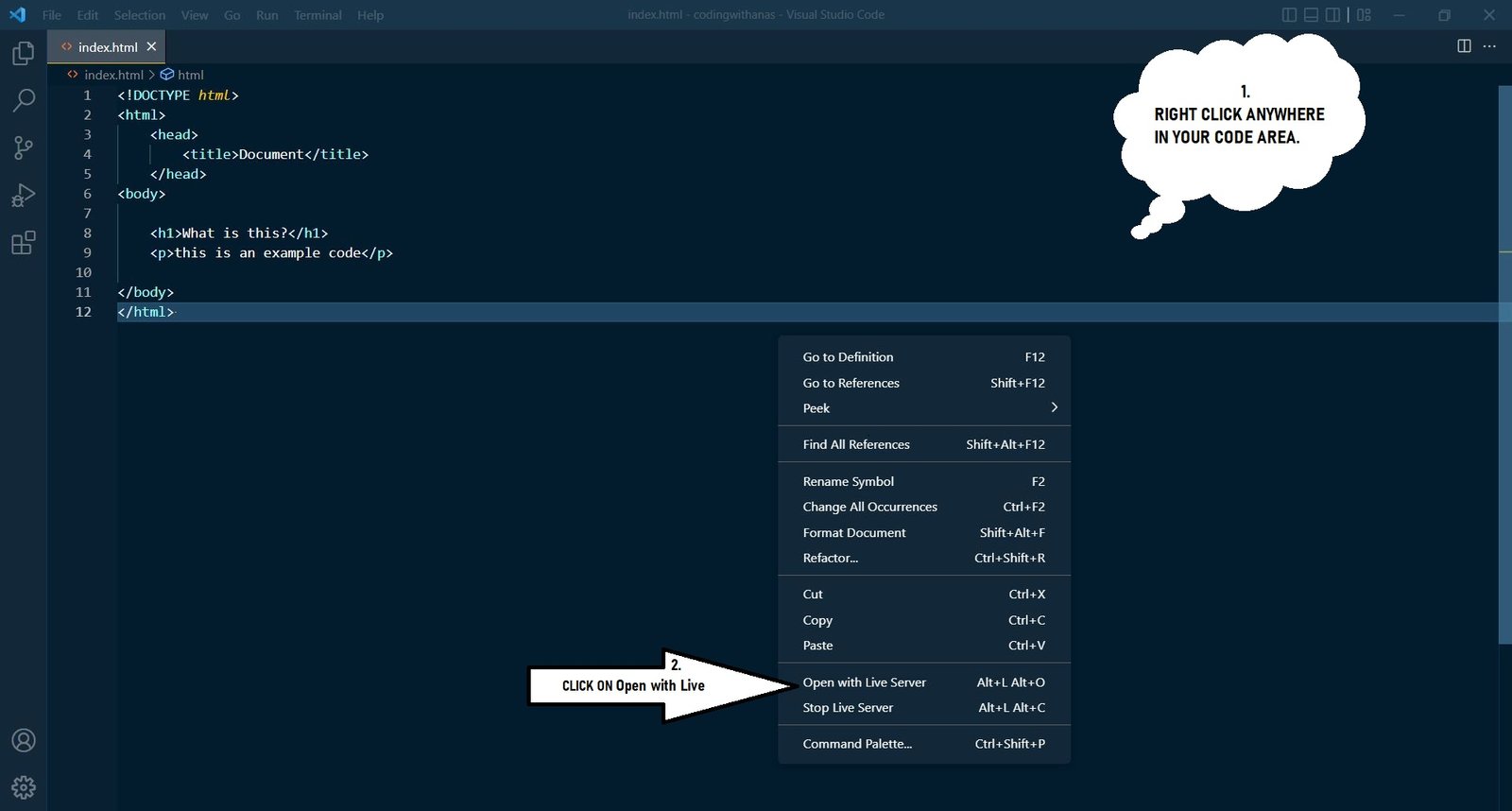Image resolution: width=1512 pixels, height=811 pixels.
Task: Choose Go to Definition in context menu
Action: (924, 357)
